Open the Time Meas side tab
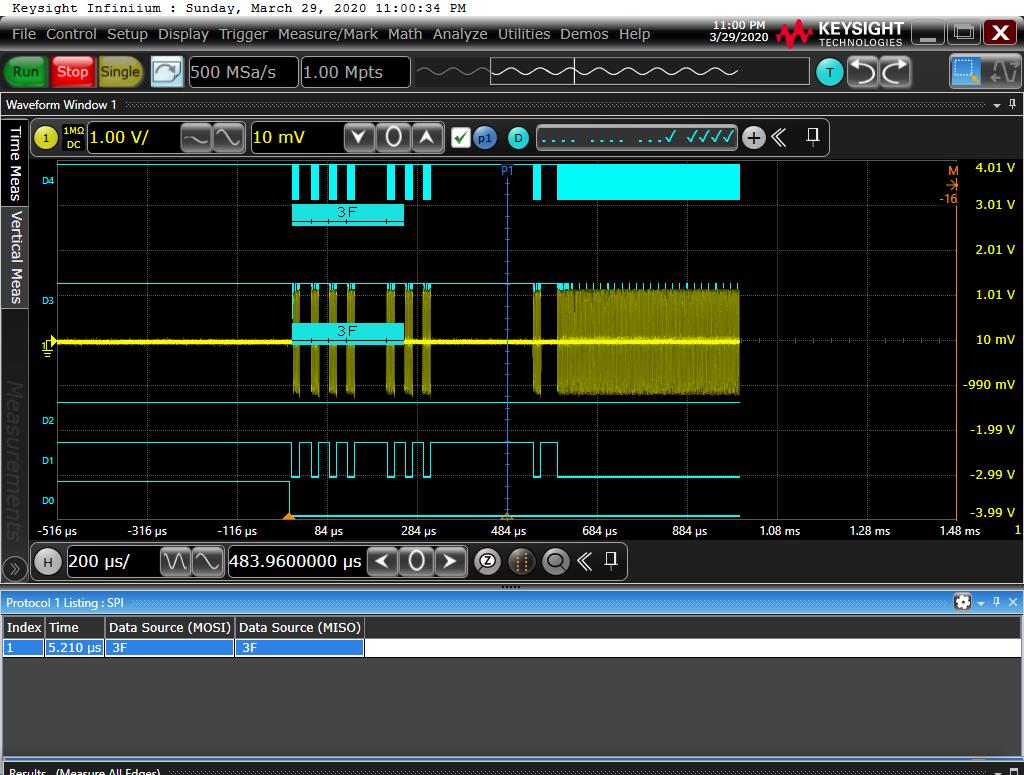The height and width of the screenshot is (775, 1024). 15,163
